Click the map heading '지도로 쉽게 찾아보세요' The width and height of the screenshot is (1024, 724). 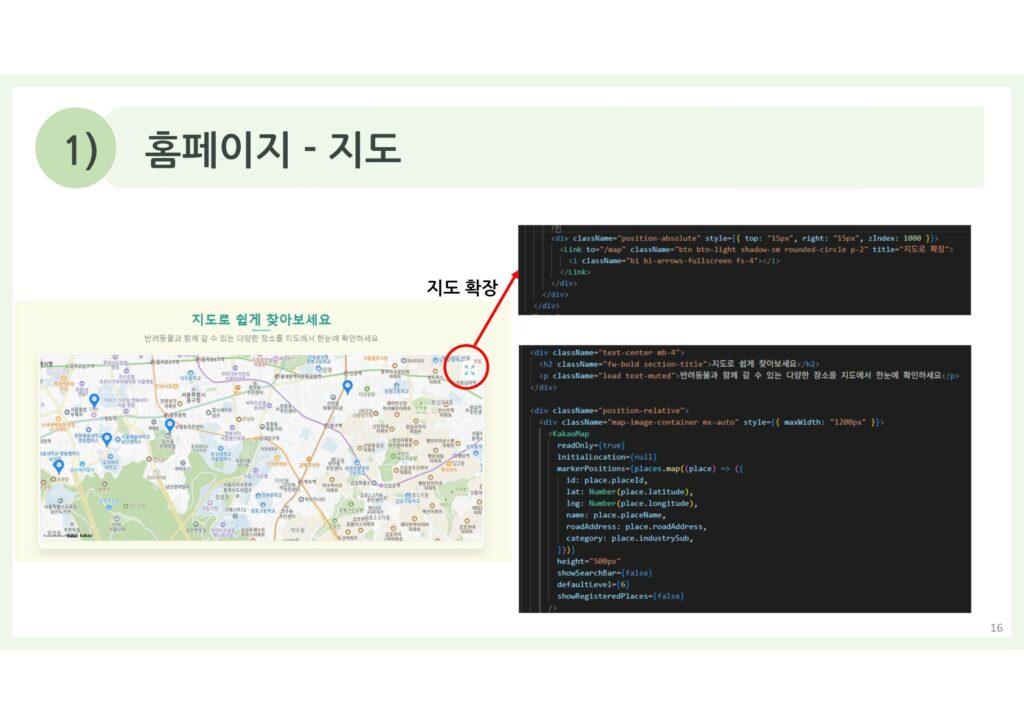(261, 319)
